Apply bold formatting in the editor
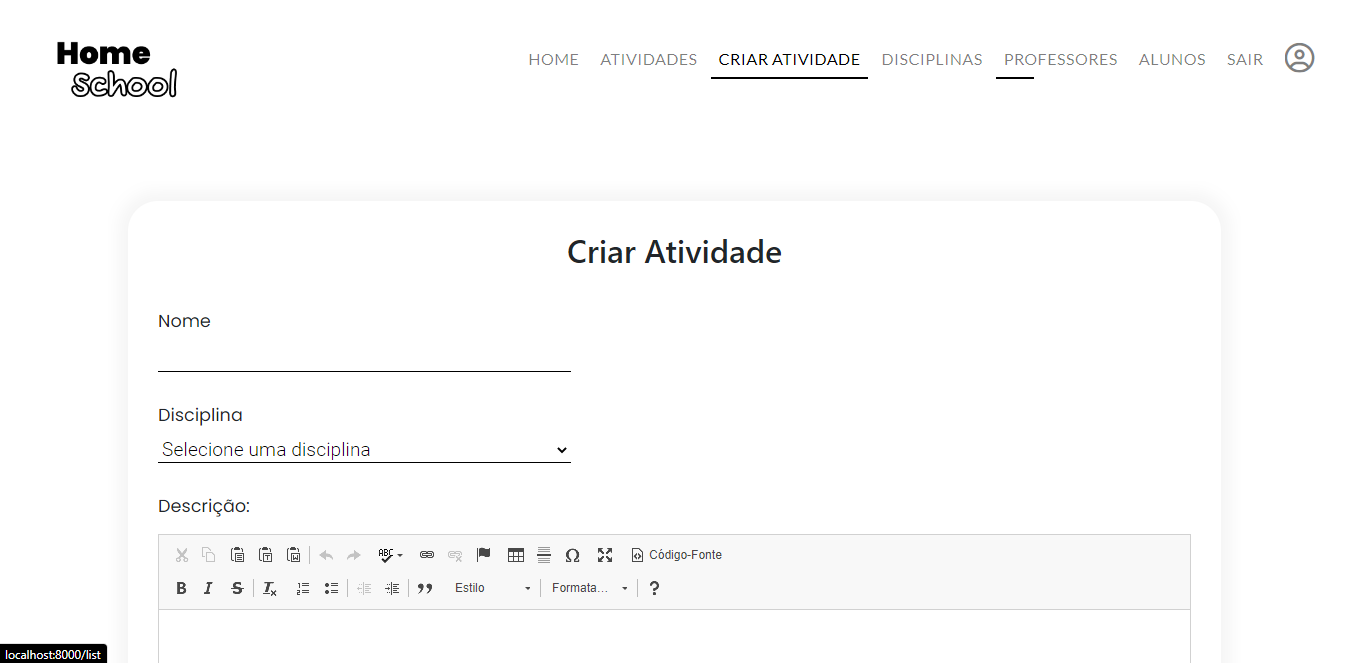 tap(181, 588)
